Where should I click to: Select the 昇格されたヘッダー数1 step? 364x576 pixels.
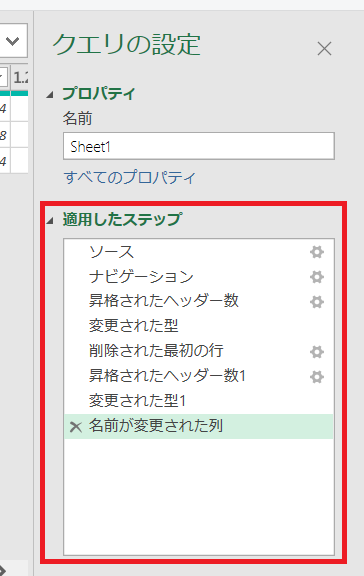(199, 376)
